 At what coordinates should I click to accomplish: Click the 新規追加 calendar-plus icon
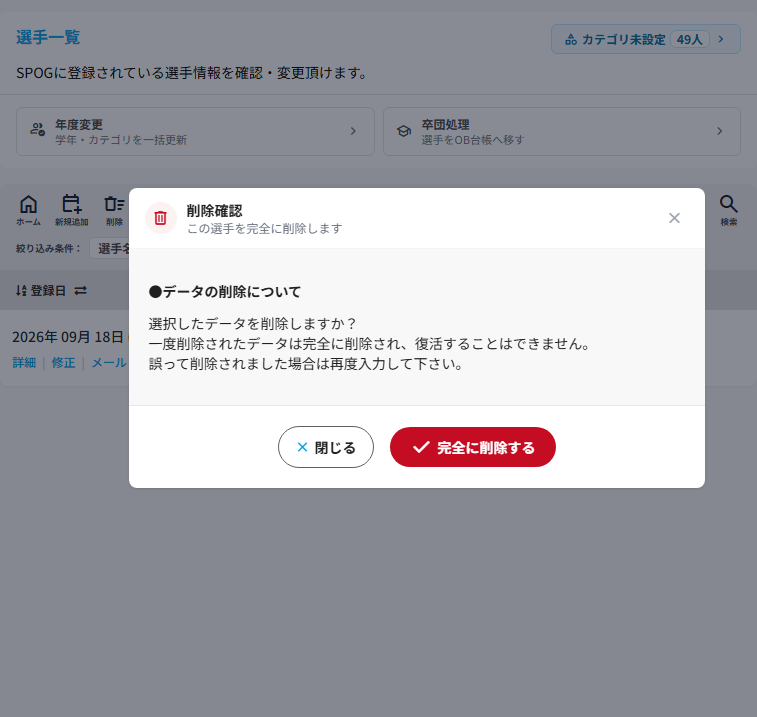point(71,211)
